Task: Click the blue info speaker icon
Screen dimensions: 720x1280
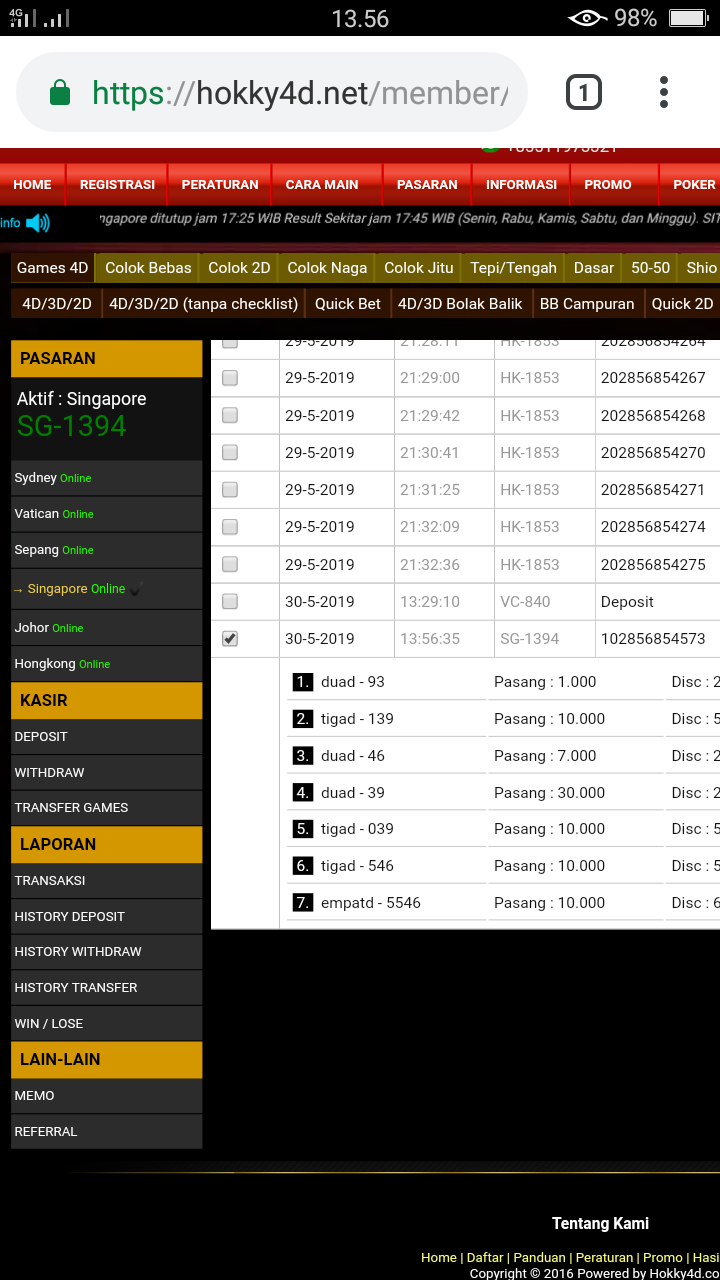Action: [38, 223]
